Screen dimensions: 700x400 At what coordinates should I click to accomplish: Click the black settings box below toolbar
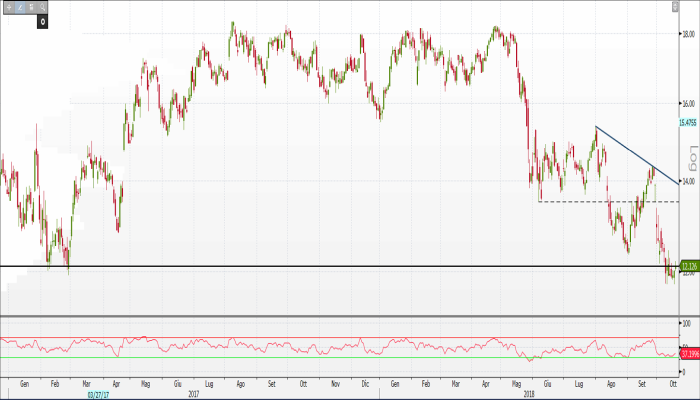(42, 19)
